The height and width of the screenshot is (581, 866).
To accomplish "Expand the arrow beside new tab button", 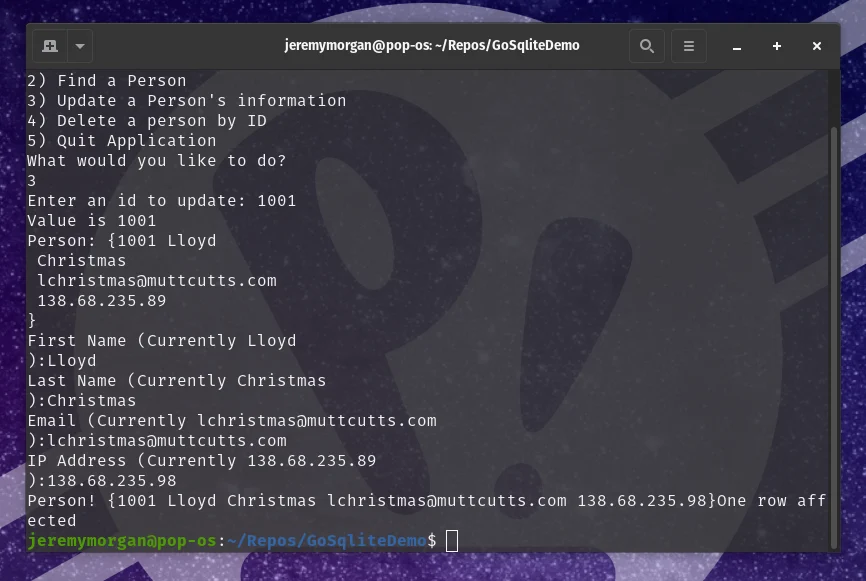I will [80, 46].
